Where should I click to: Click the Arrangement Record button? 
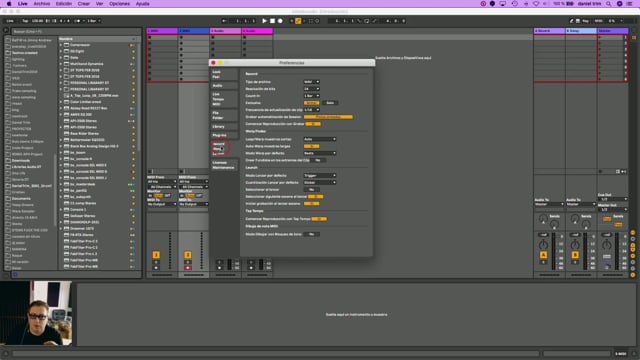pyautogui.click(x=280, y=21)
